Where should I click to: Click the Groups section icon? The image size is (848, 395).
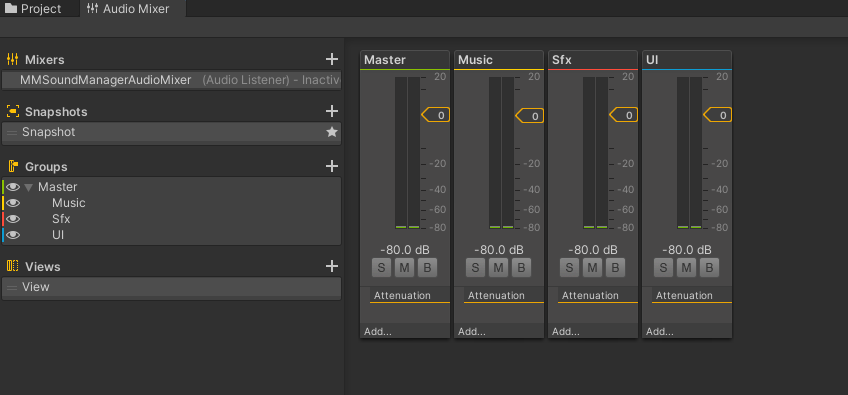(12, 167)
